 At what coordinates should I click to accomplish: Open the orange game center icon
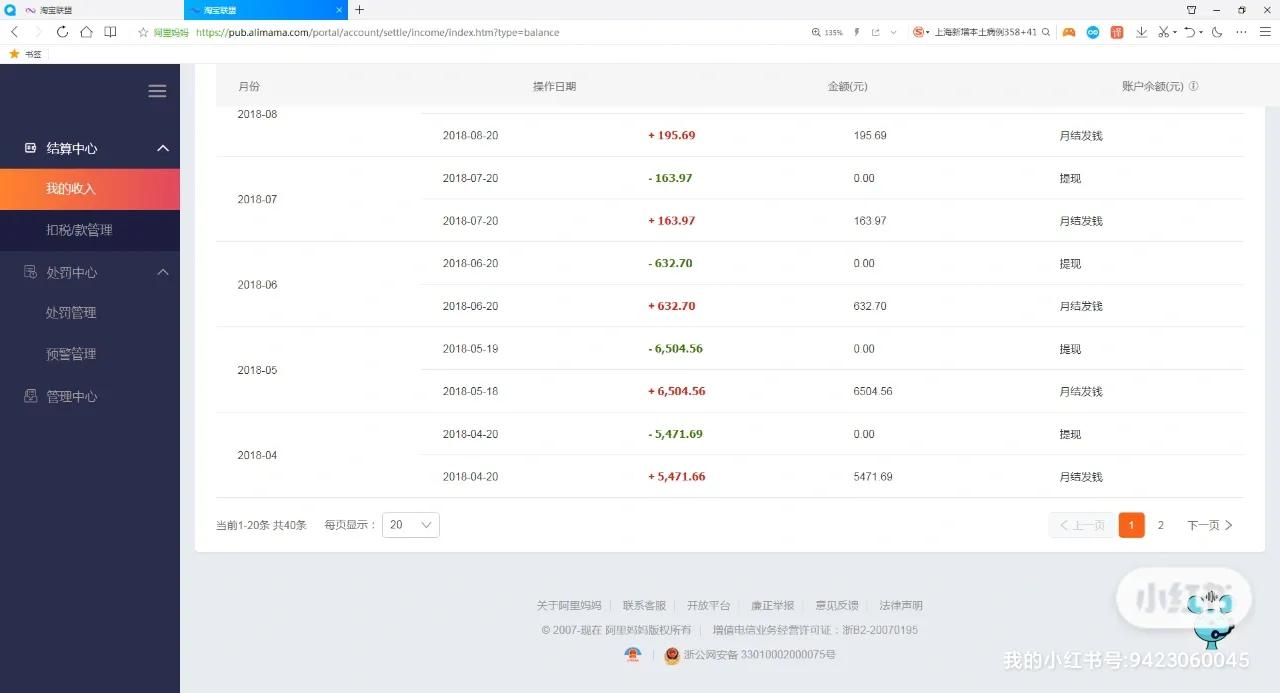point(1069,32)
